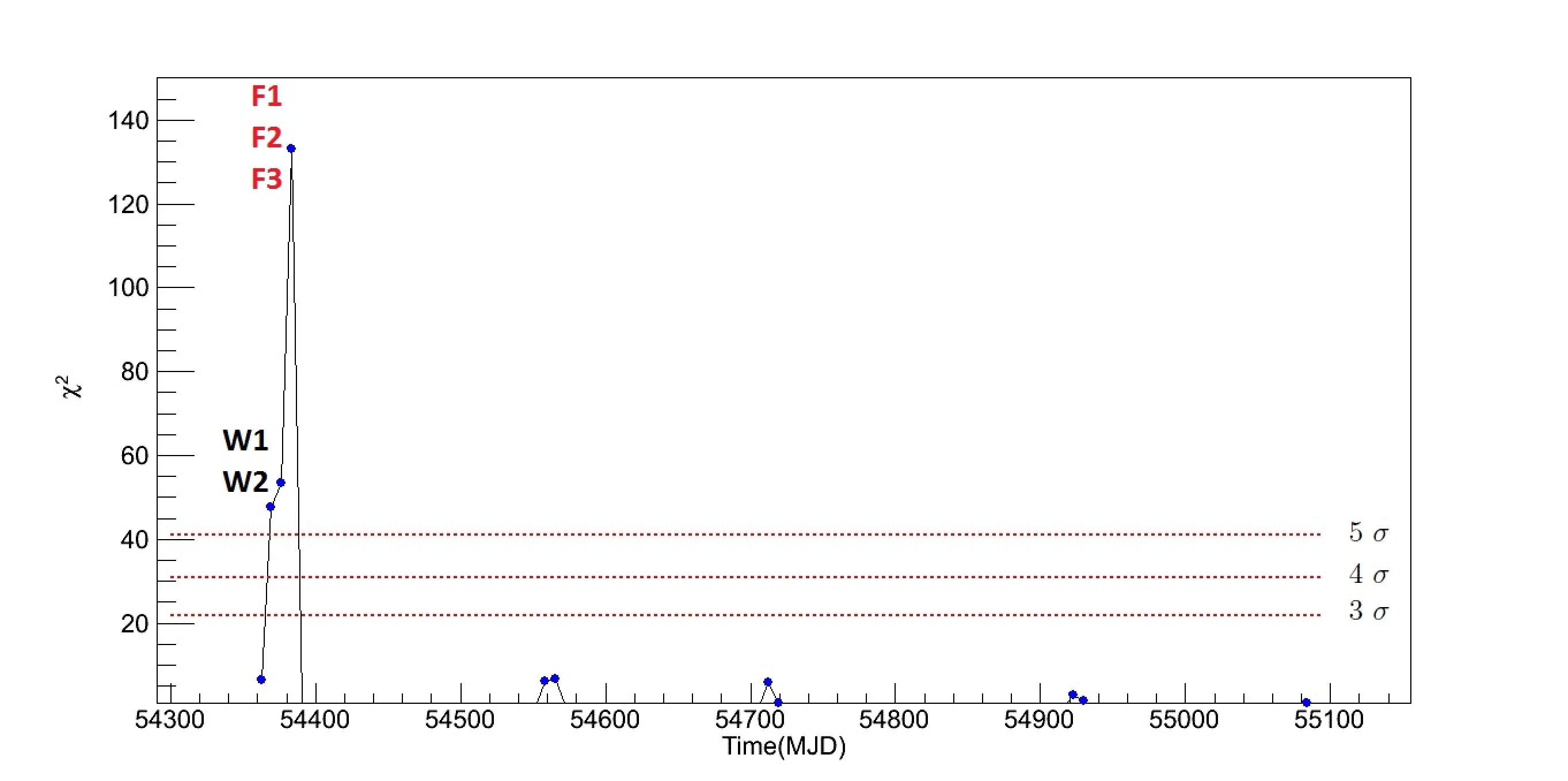
Task: Click the black W1 label
Action: pyautogui.click(x=245, y=441)
